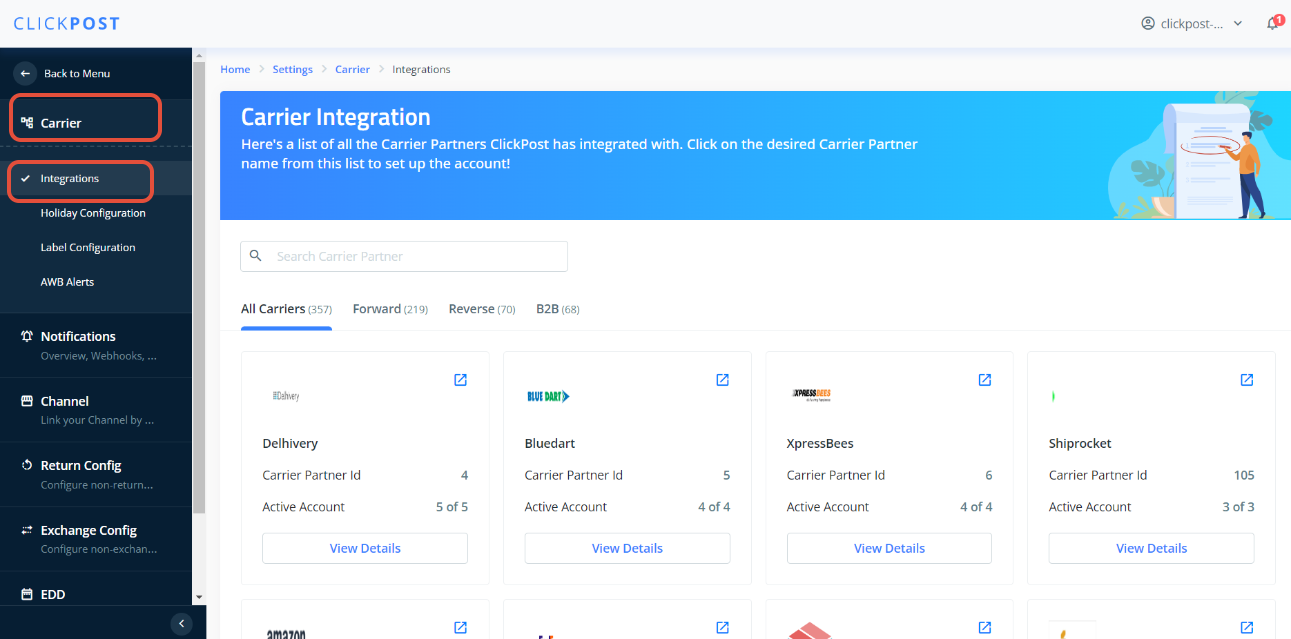Switch to the Forward tab
The height and width of the screenshot is (639, 1291).
tap(390, 309)
